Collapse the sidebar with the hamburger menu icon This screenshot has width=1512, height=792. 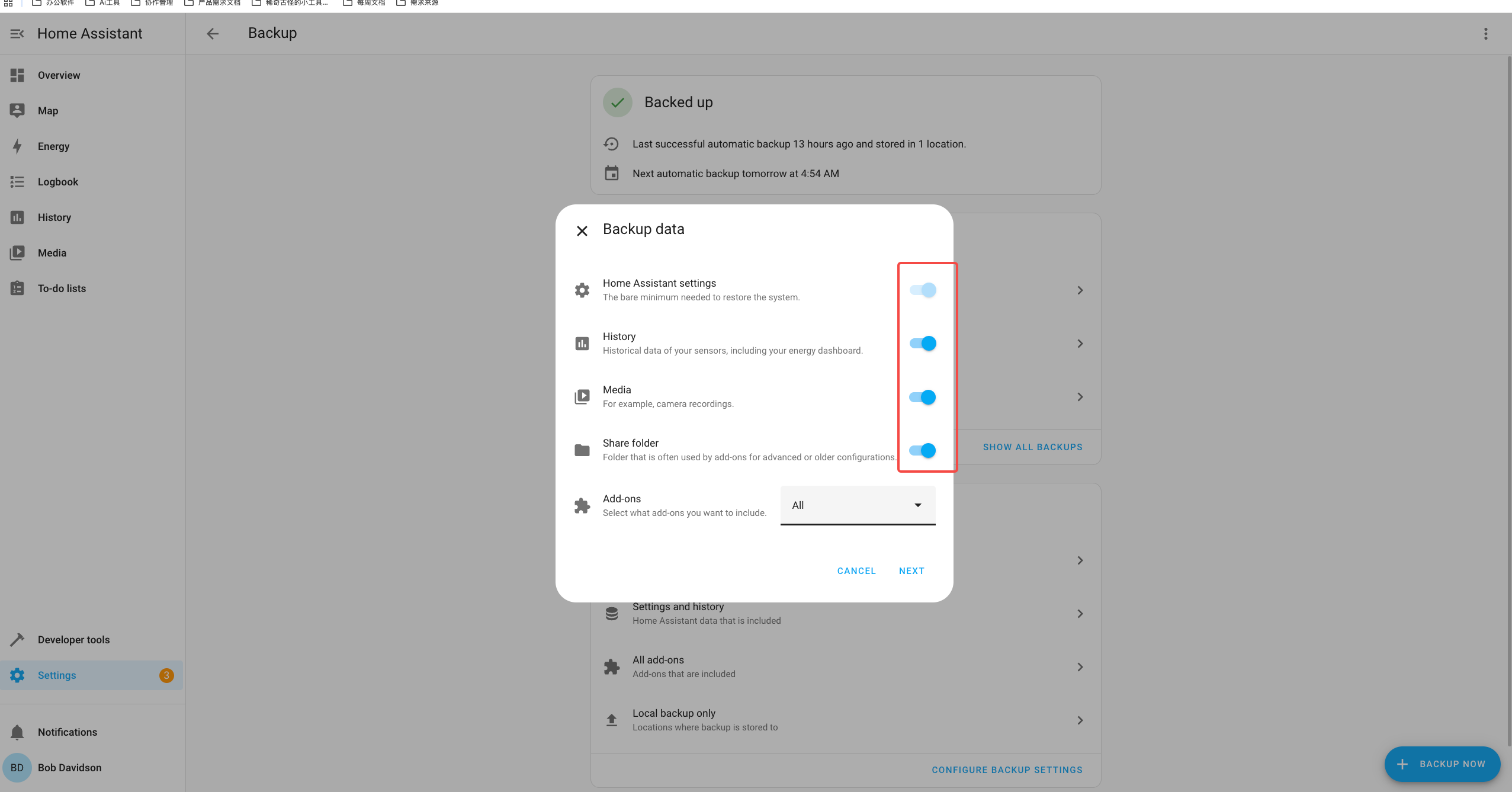point(17,34)
